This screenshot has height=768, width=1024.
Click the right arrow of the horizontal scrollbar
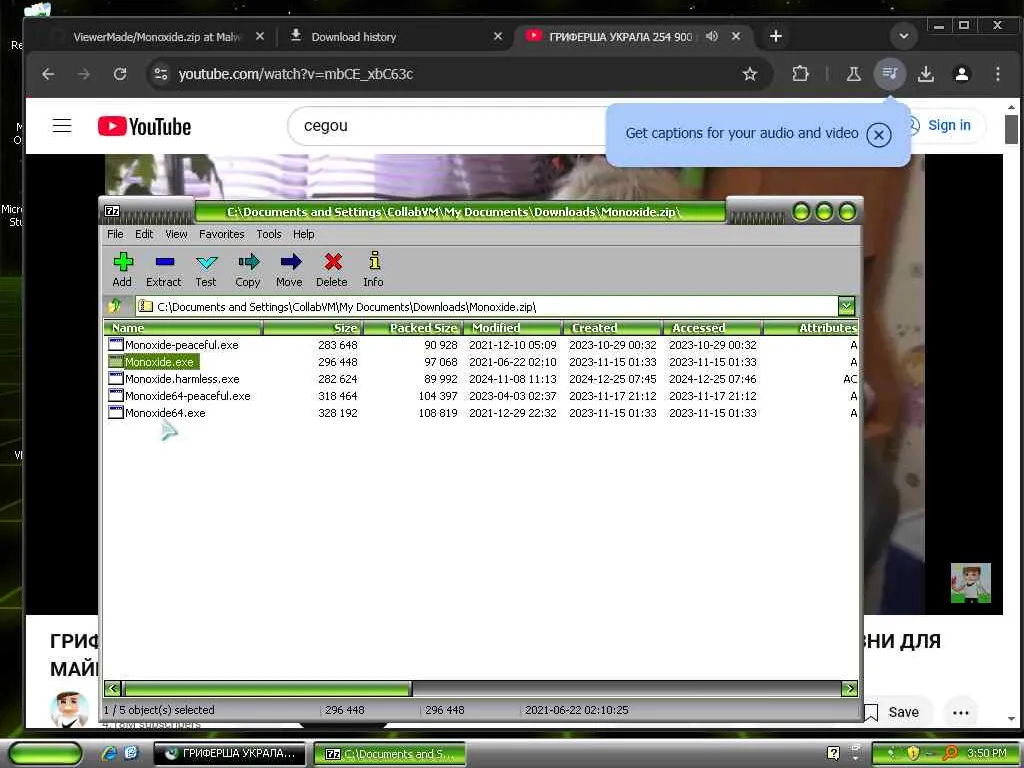click(x=850, y=688)
